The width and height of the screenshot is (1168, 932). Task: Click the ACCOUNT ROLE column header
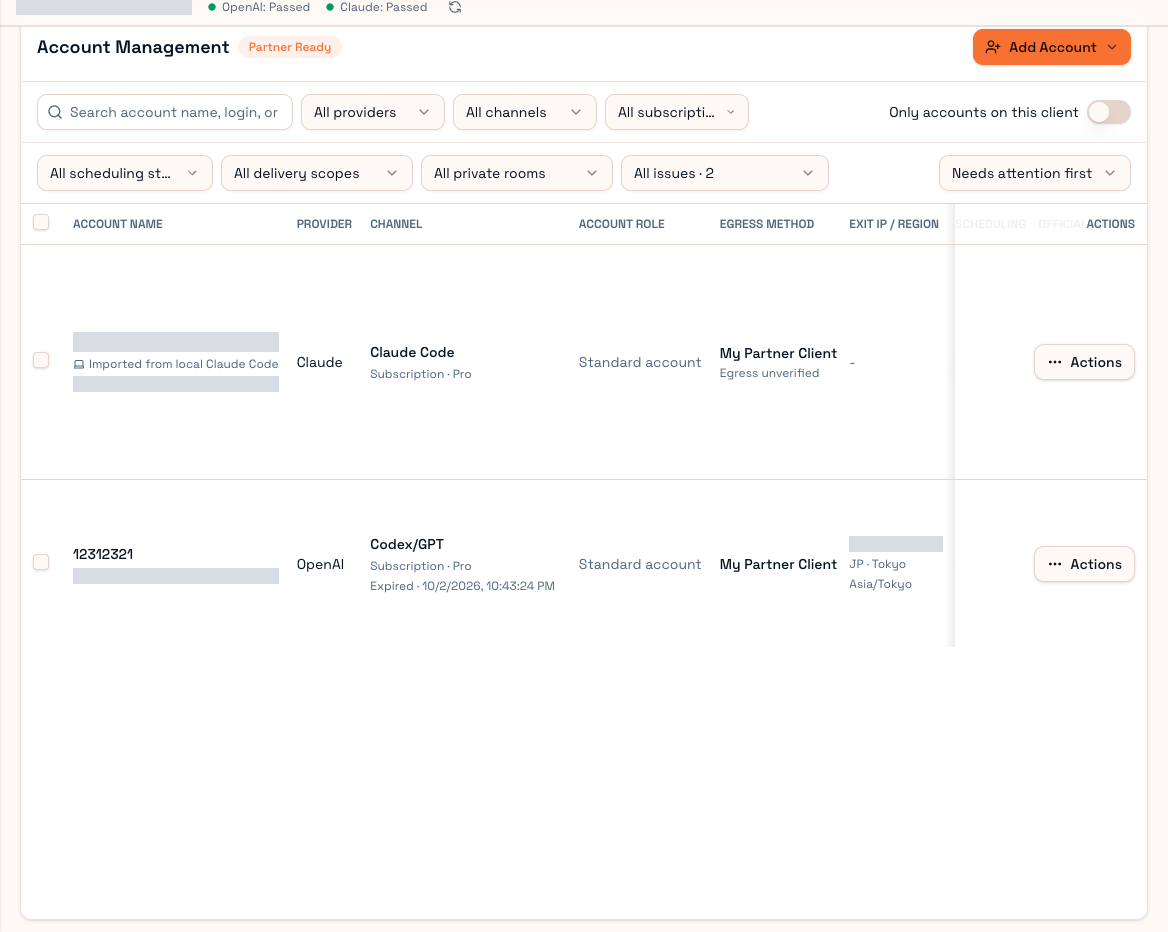click(621, 224)
